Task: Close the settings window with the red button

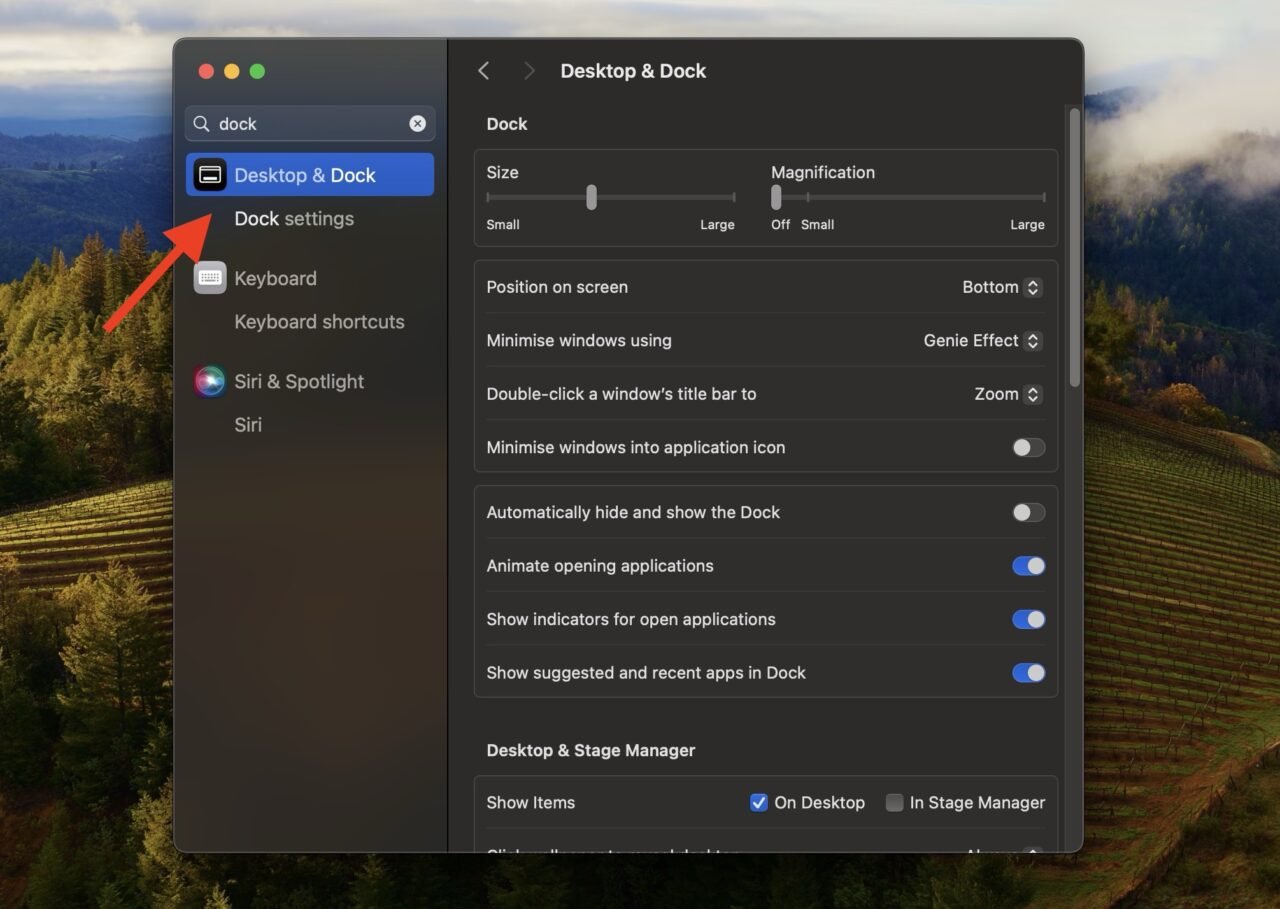Action: coord(206,71)
